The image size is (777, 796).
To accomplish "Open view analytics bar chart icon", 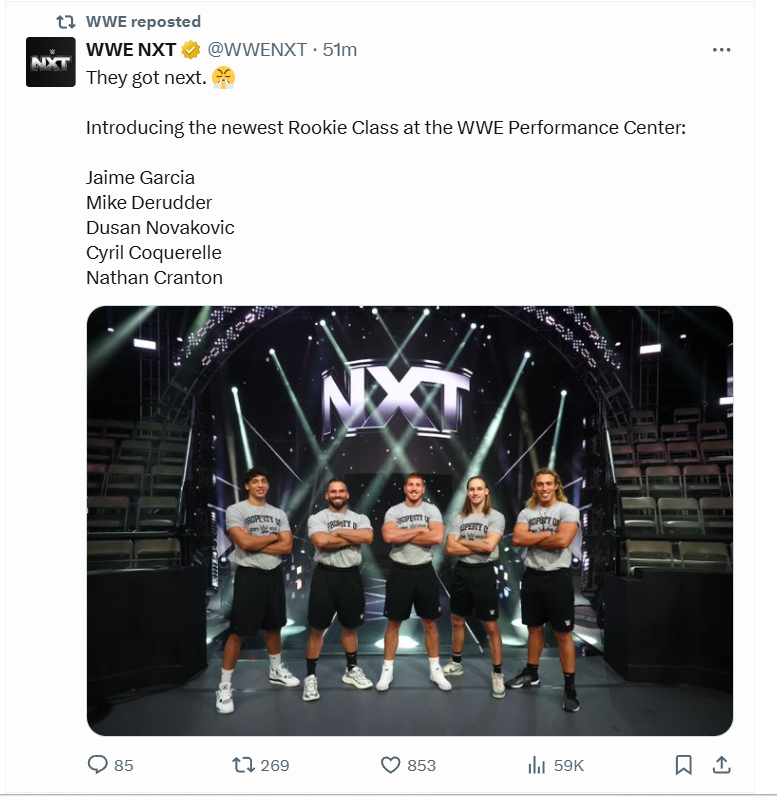I will (x=536, y=765).
